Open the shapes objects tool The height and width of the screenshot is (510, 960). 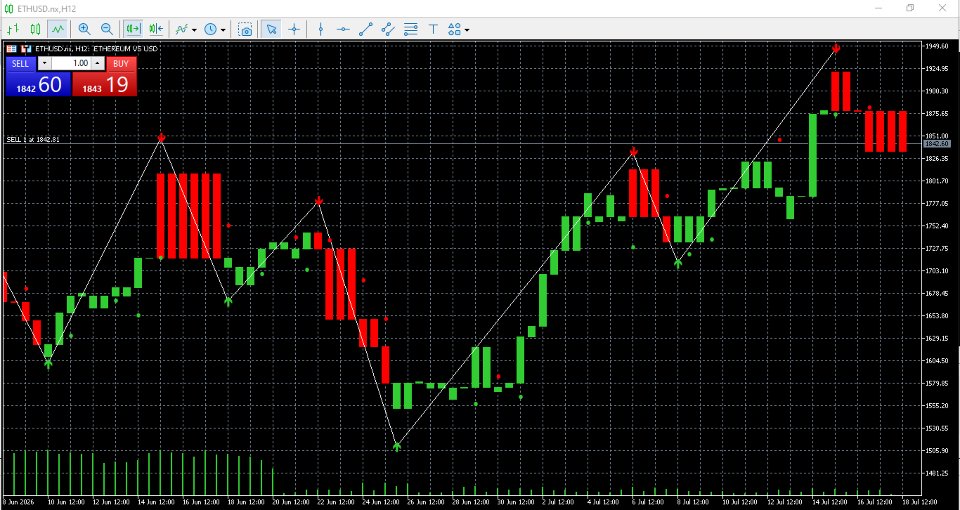coord(454,29)
